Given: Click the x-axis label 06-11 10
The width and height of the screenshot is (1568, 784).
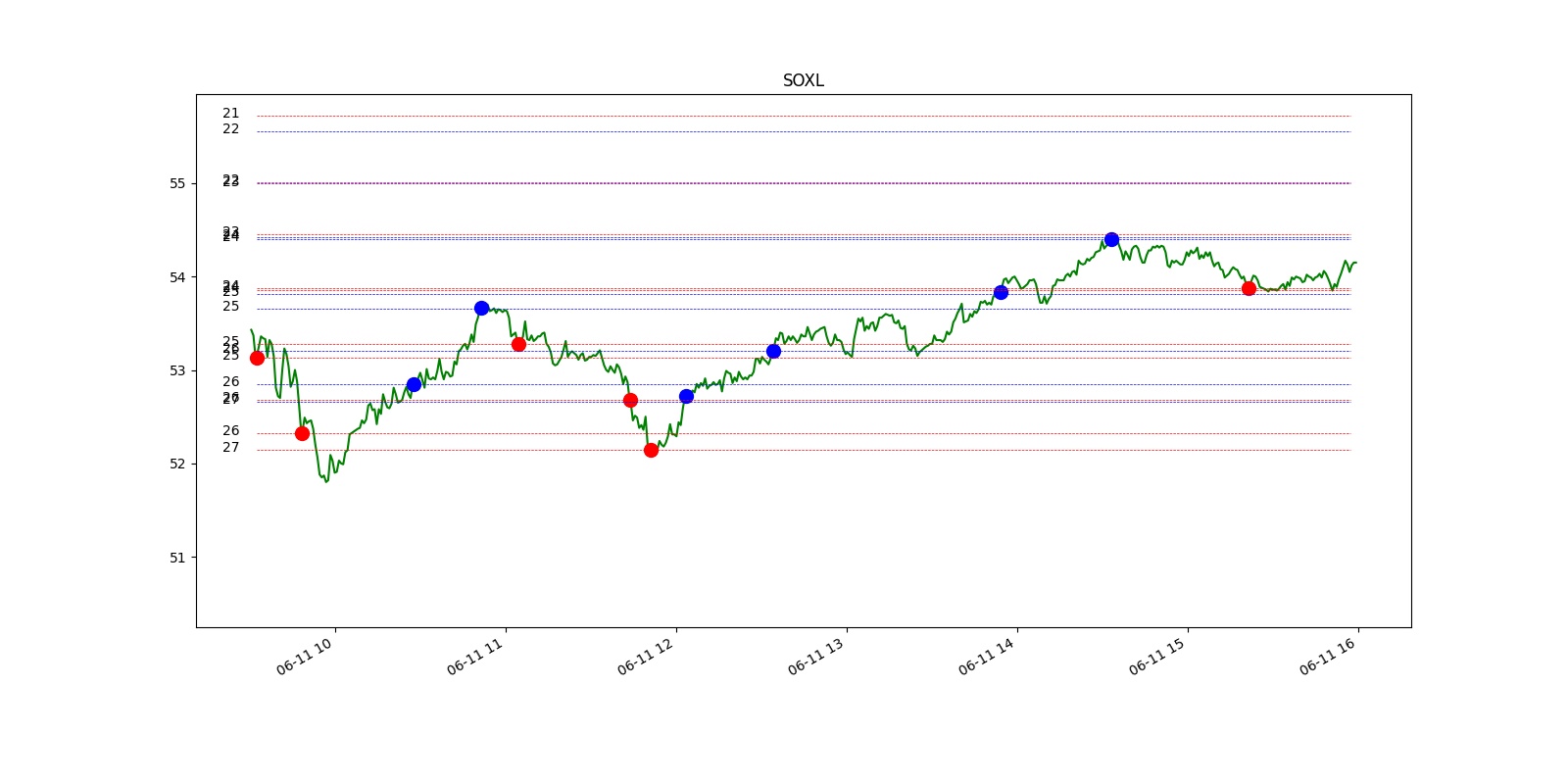Looking at the screenshot, I should (x=305, y=657).
